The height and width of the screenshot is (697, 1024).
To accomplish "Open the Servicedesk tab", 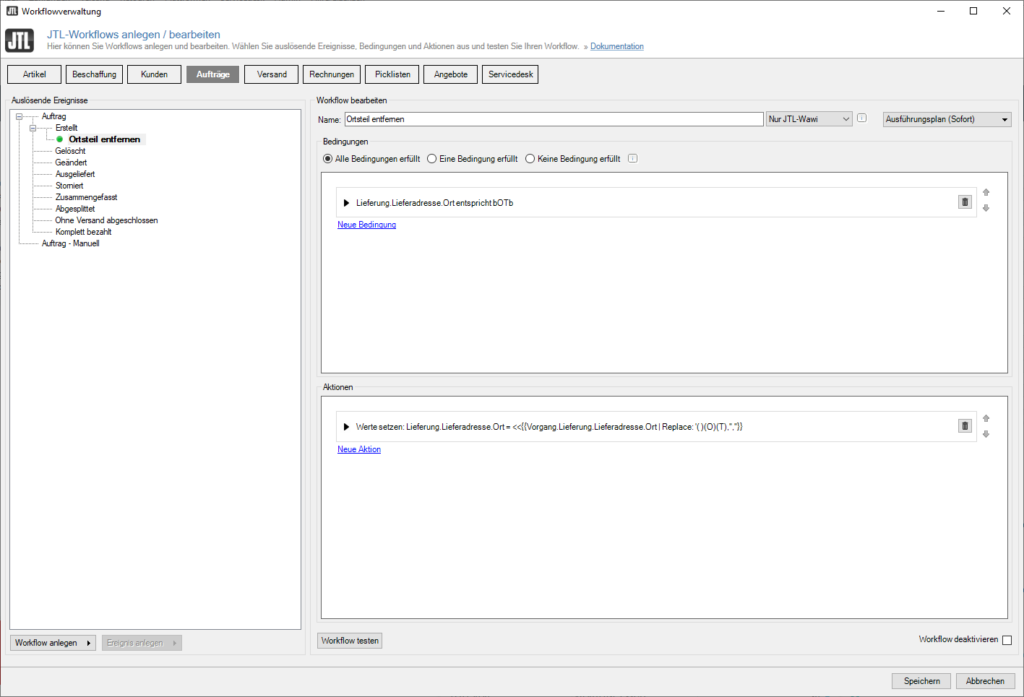I will point(509,73).
